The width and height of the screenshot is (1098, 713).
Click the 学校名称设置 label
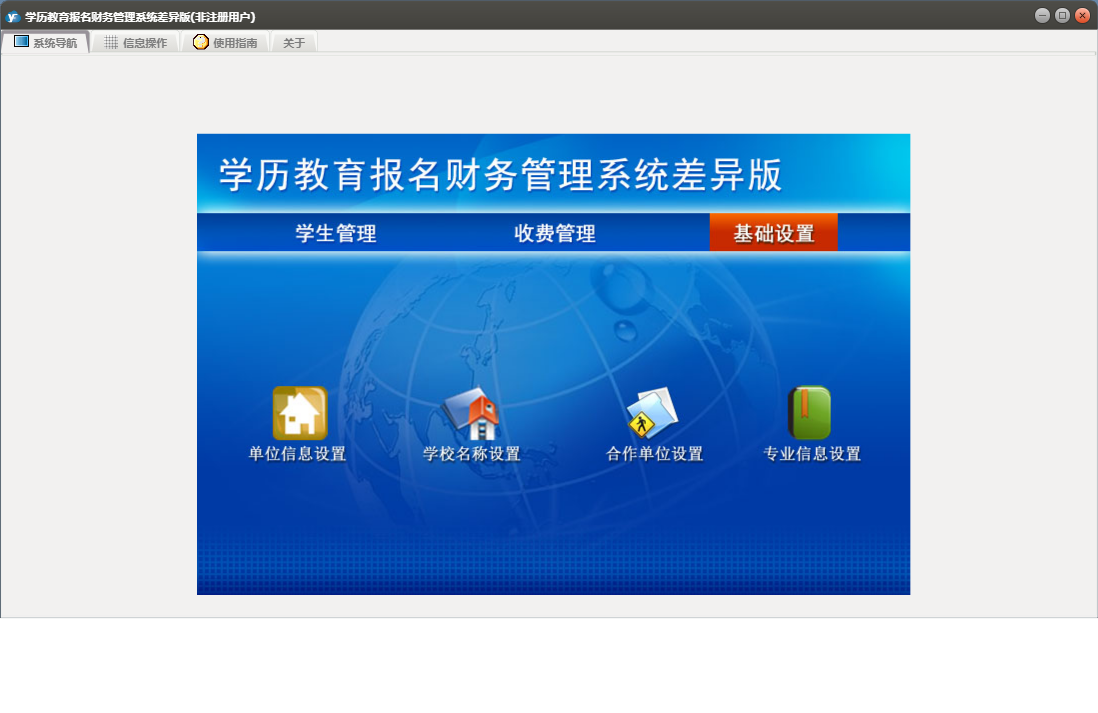(472, 454)
